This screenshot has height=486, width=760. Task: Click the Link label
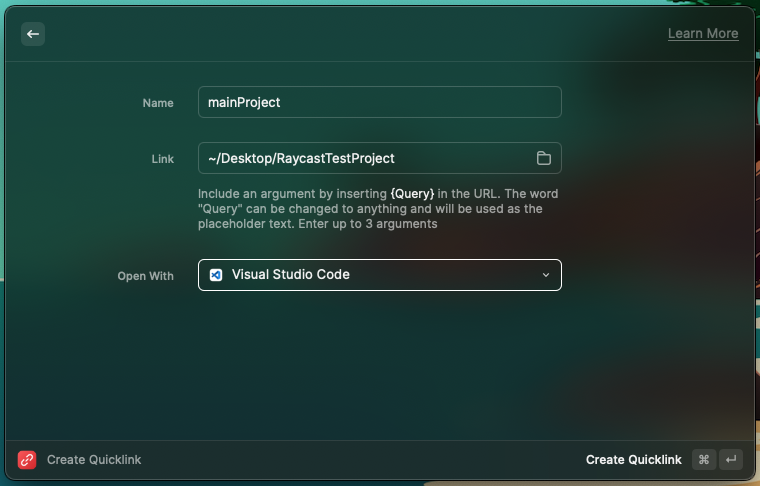tap(162, 159)
